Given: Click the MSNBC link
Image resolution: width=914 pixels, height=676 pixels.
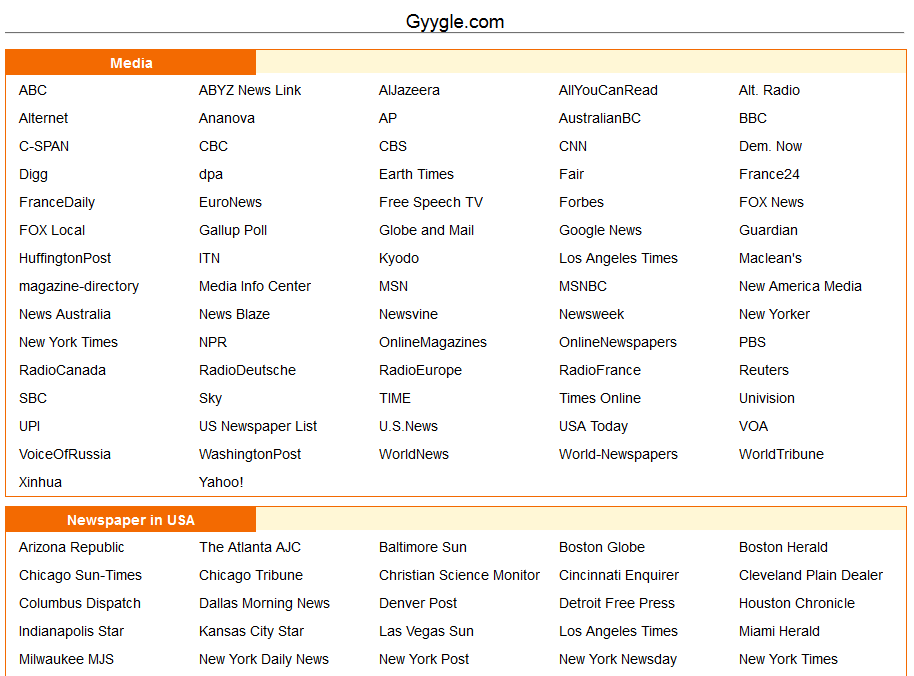Looking at the screenshot, I should [583, 286].
